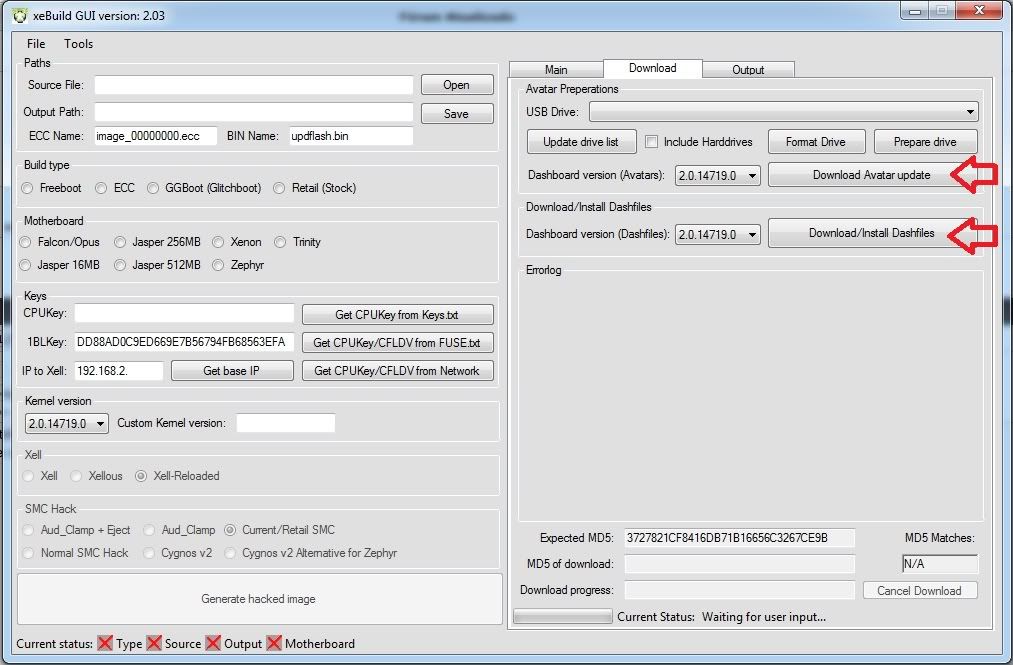
Task: Click the progress bar beside Current Status
Action: [x=563, y=617]
